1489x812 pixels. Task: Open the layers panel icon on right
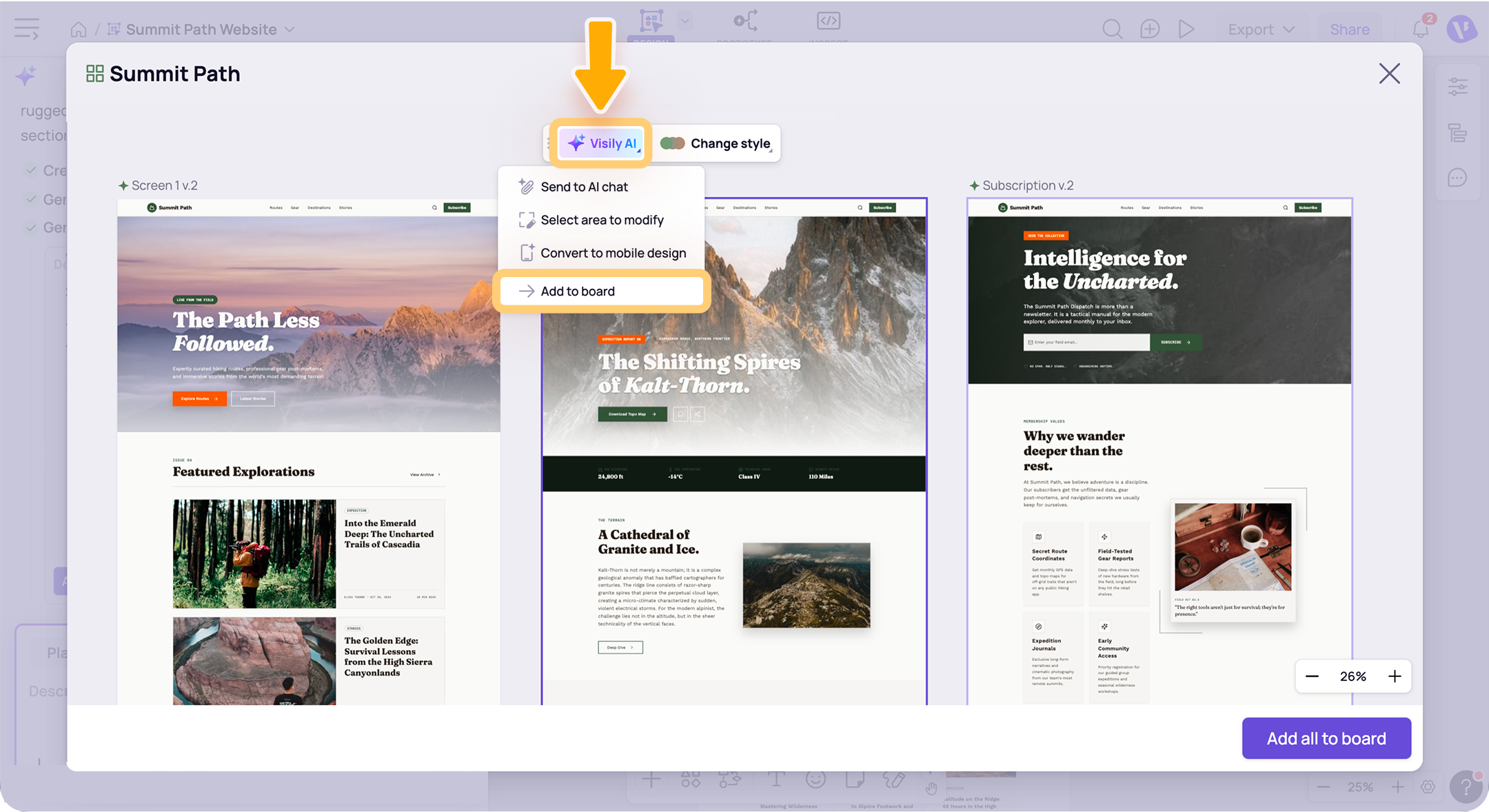(x=1457, y=132)
